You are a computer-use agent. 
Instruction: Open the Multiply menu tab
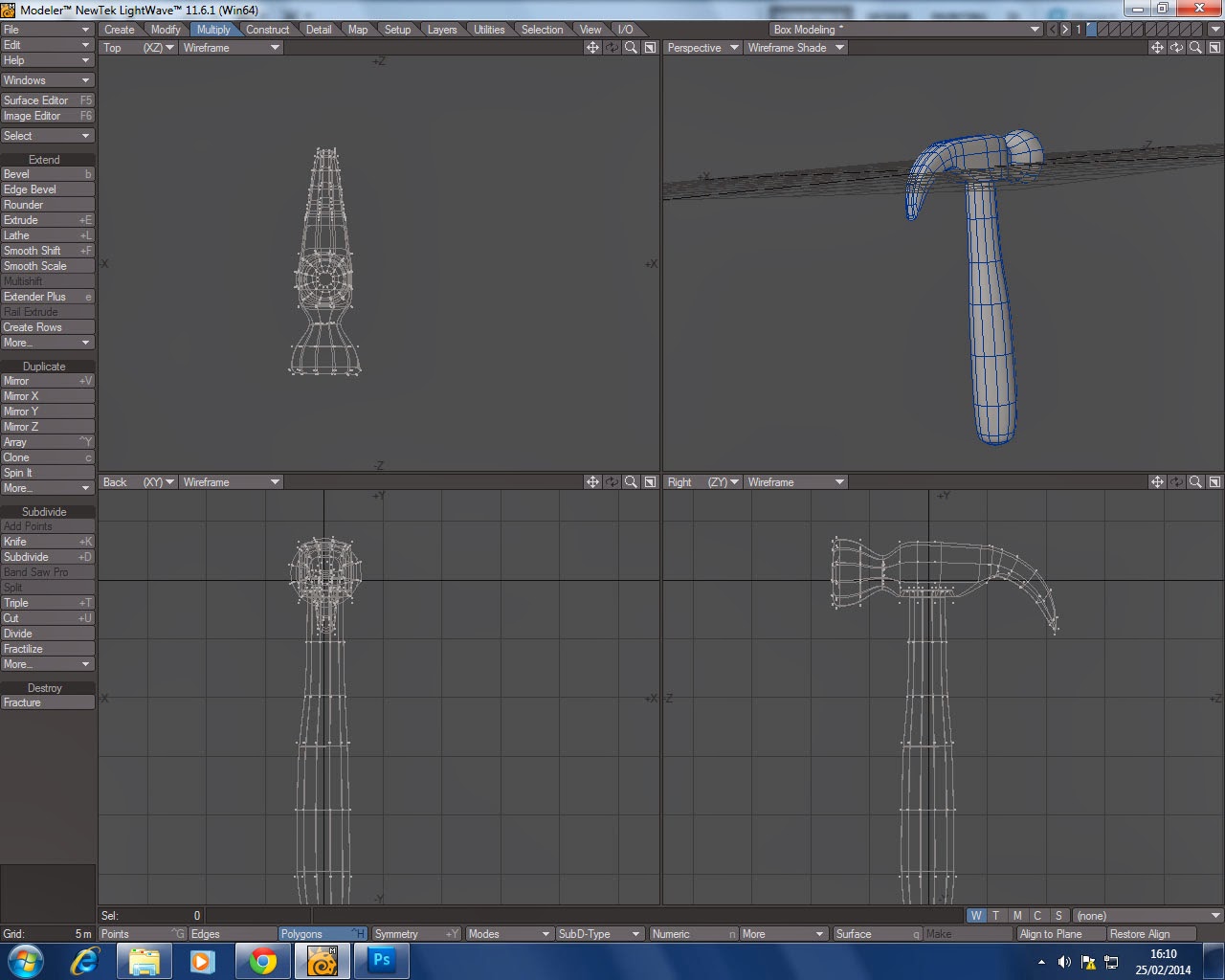point(214,29)
